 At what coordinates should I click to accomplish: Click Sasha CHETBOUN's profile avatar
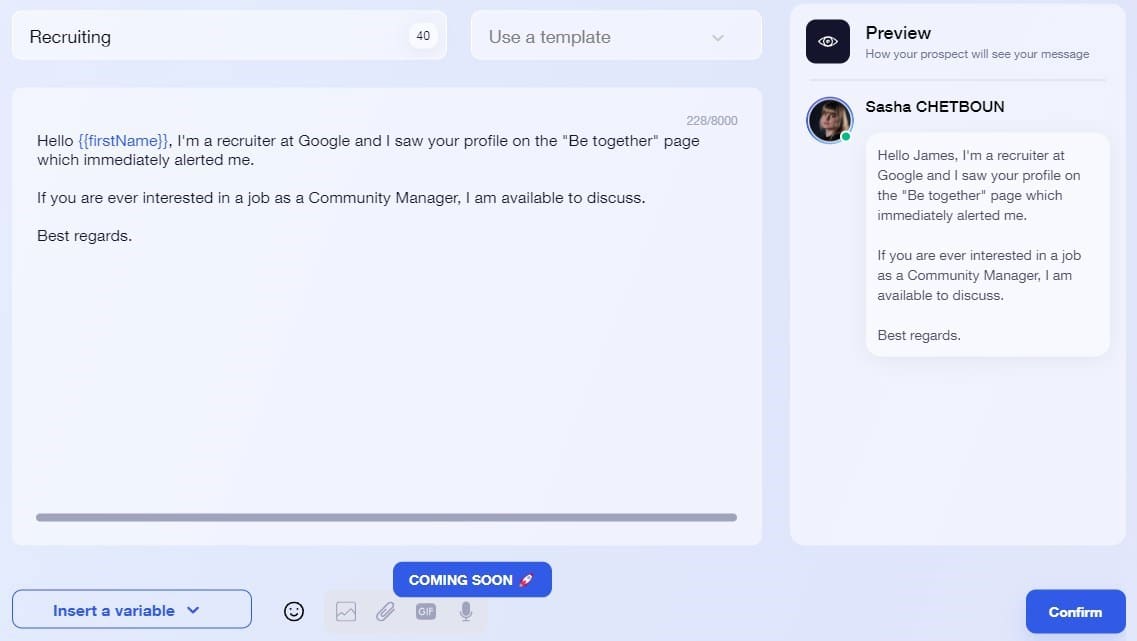pos(829,120)
